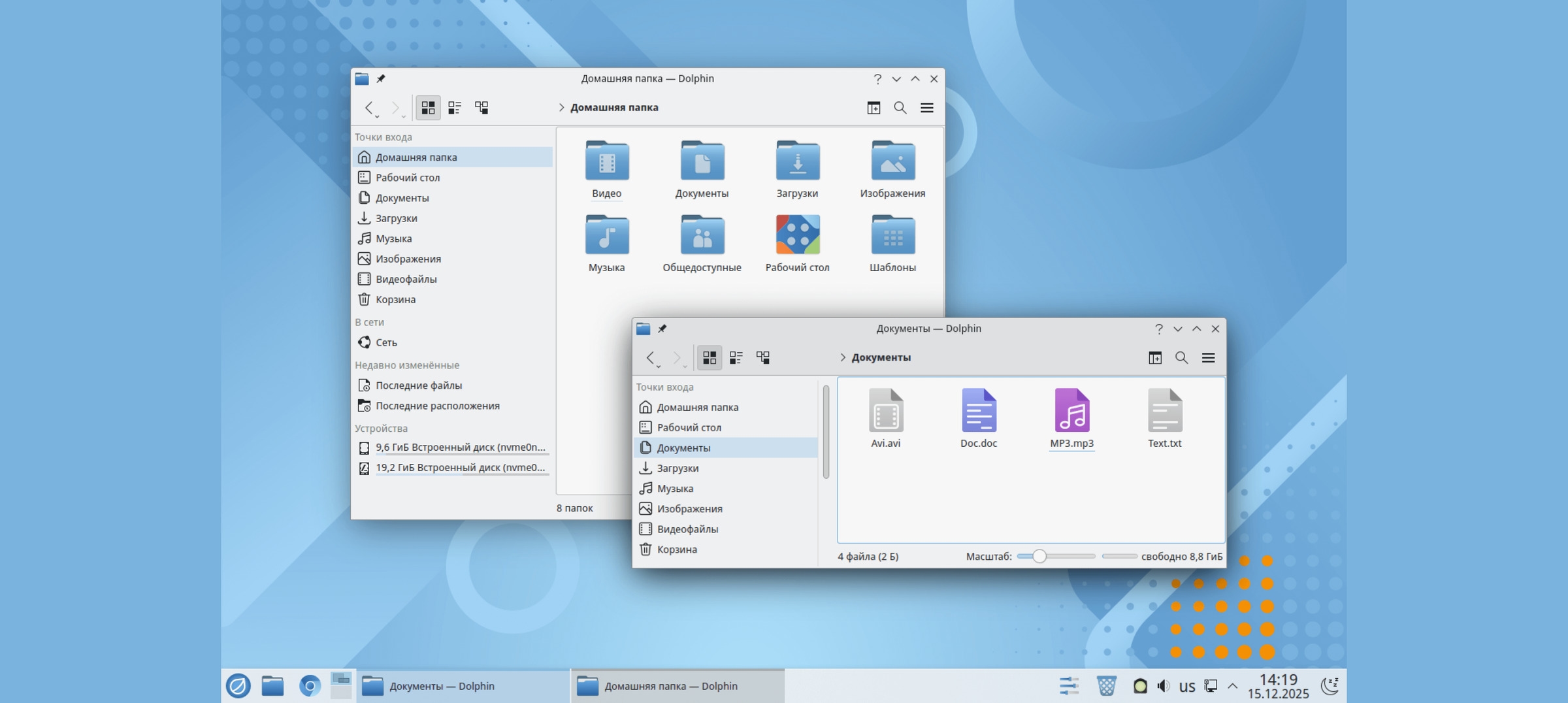The image size is (1568, 703).
Task: Switch to compact view in Документы window
Action: point(736,357)
